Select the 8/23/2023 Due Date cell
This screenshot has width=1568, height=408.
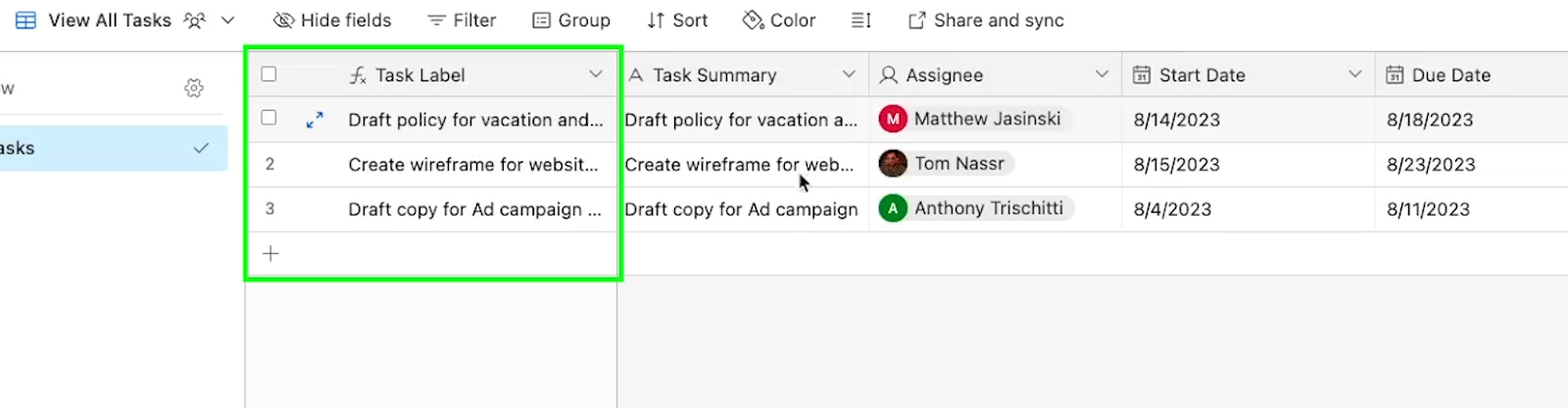coord(1431,165)
